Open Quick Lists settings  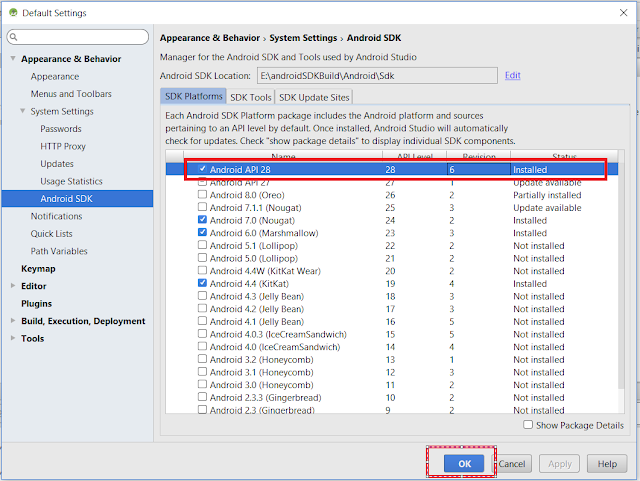click(x=51, y=234)
